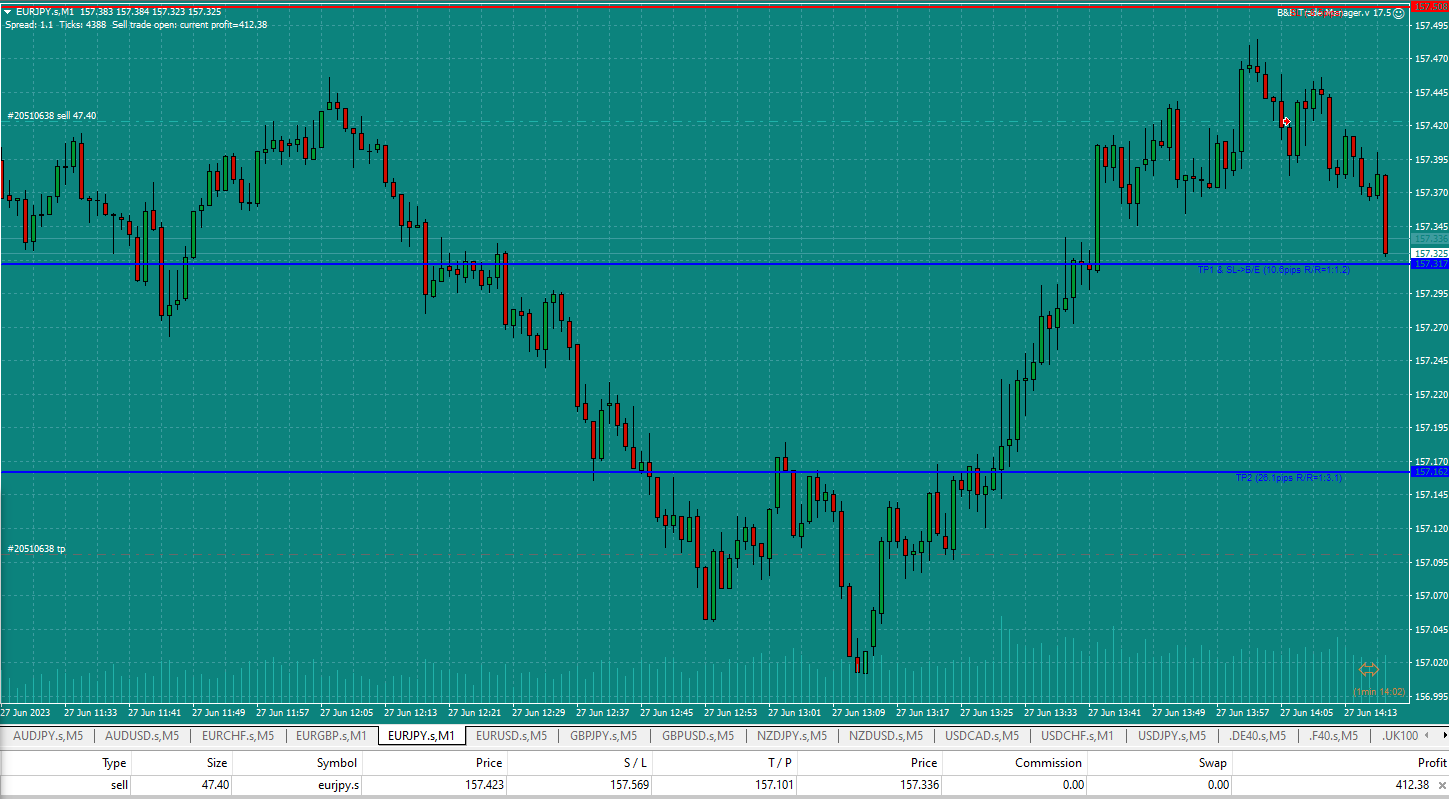Click the #20510638 sell 47.40 order label
Screen dimensions: 1449x799
click(x=52, y=116)
